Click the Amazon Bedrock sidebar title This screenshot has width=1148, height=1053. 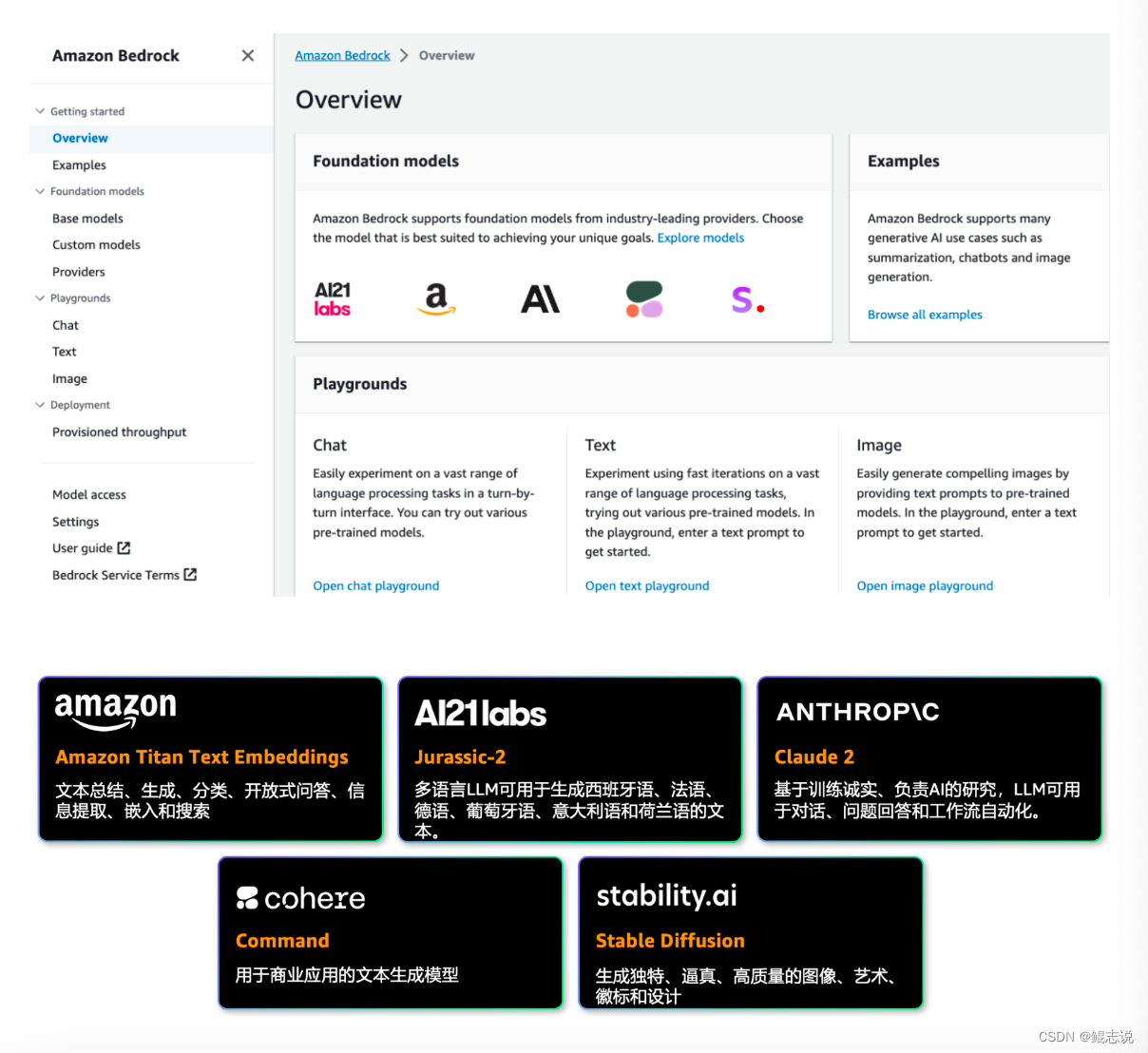click(x=116, y=55)
